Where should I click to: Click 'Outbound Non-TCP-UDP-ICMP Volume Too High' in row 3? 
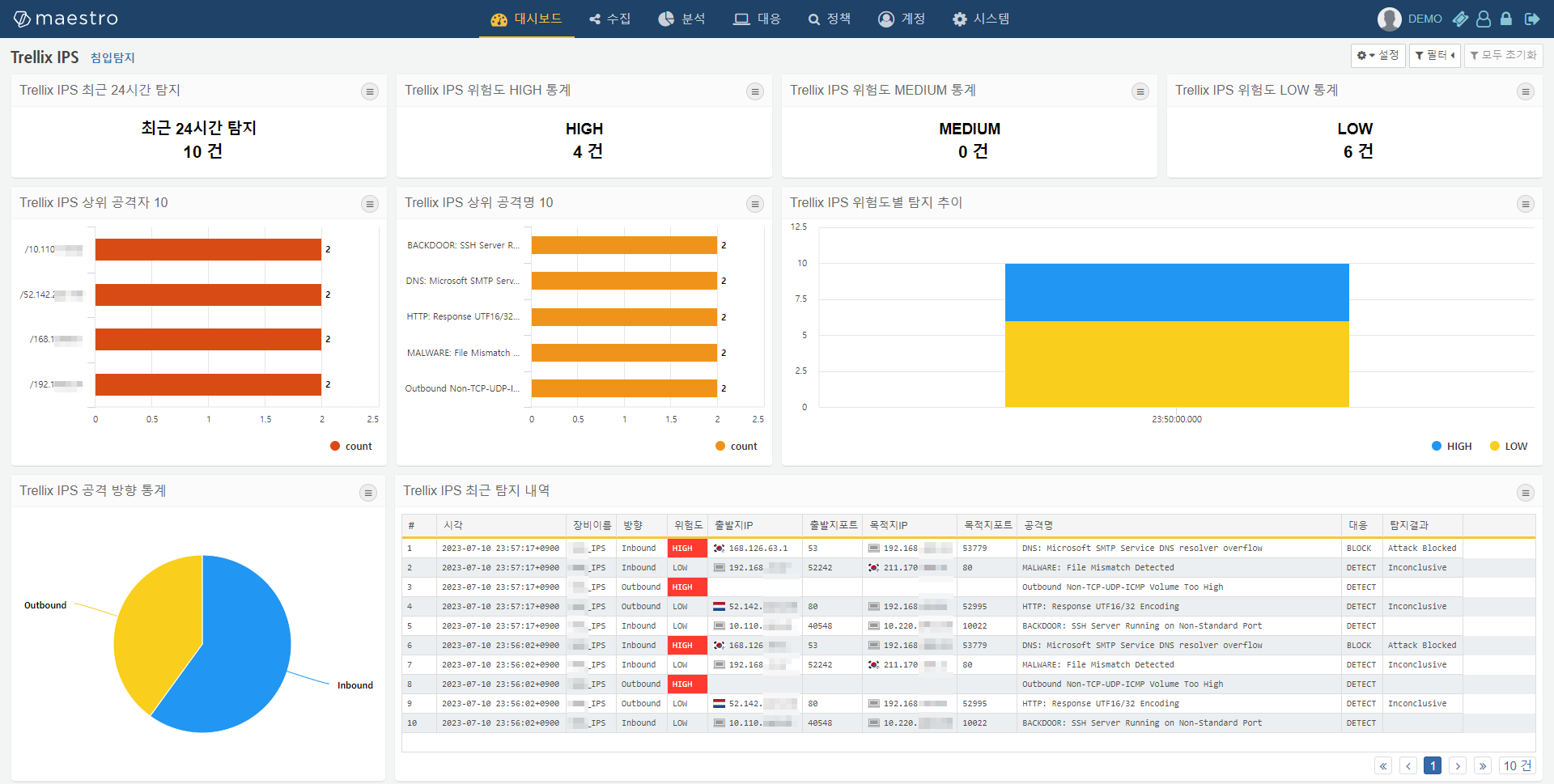tap(1123, 587)
